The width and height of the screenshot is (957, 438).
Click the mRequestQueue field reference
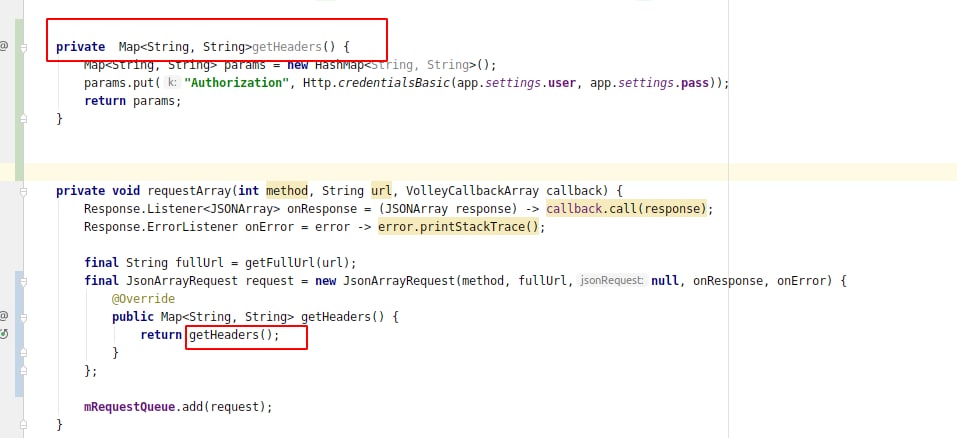(x=129, y=406)
